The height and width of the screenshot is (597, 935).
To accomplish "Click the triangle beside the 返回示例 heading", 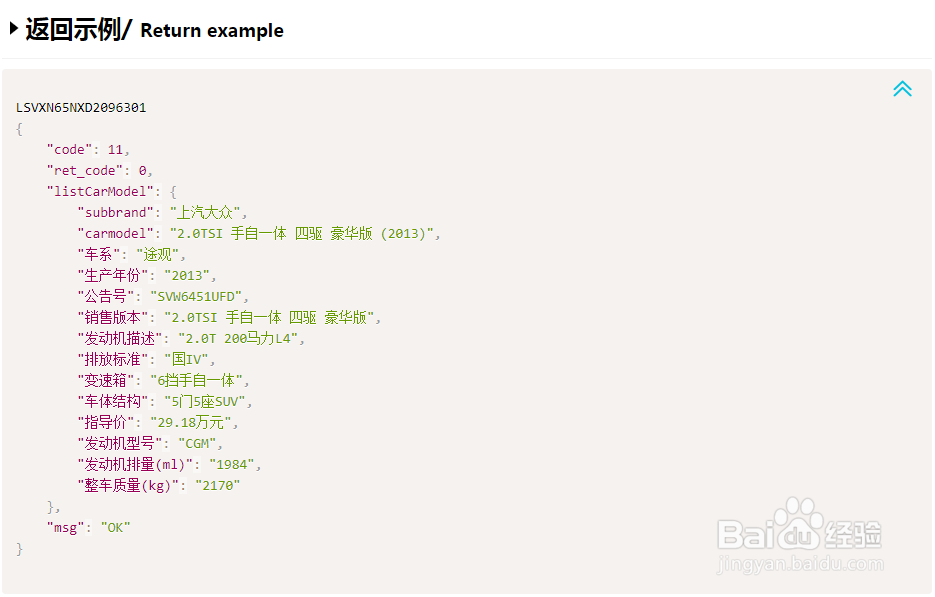I will pos(13,29).
